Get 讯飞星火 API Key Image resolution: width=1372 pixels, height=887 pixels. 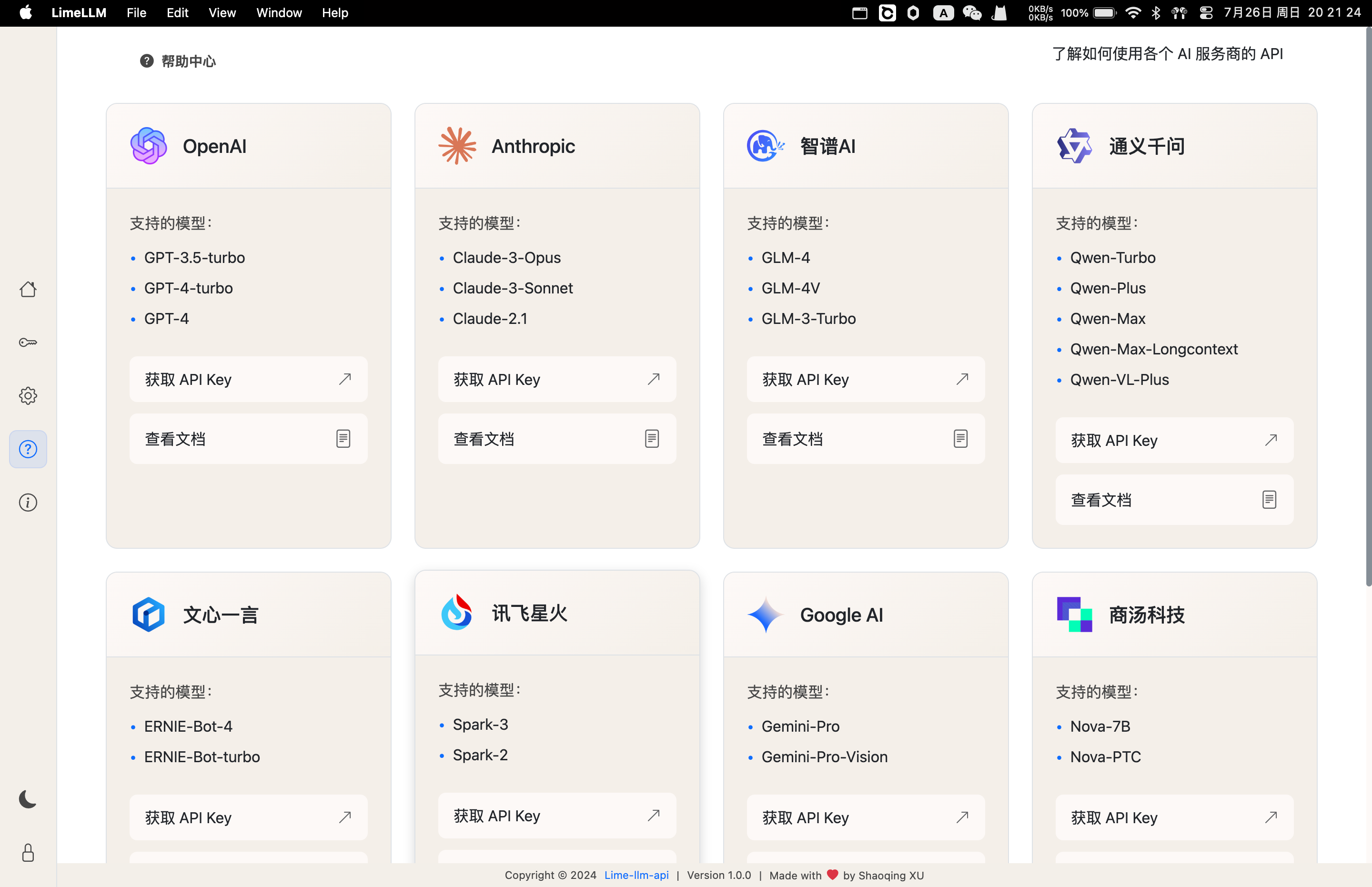click(557, 816)
